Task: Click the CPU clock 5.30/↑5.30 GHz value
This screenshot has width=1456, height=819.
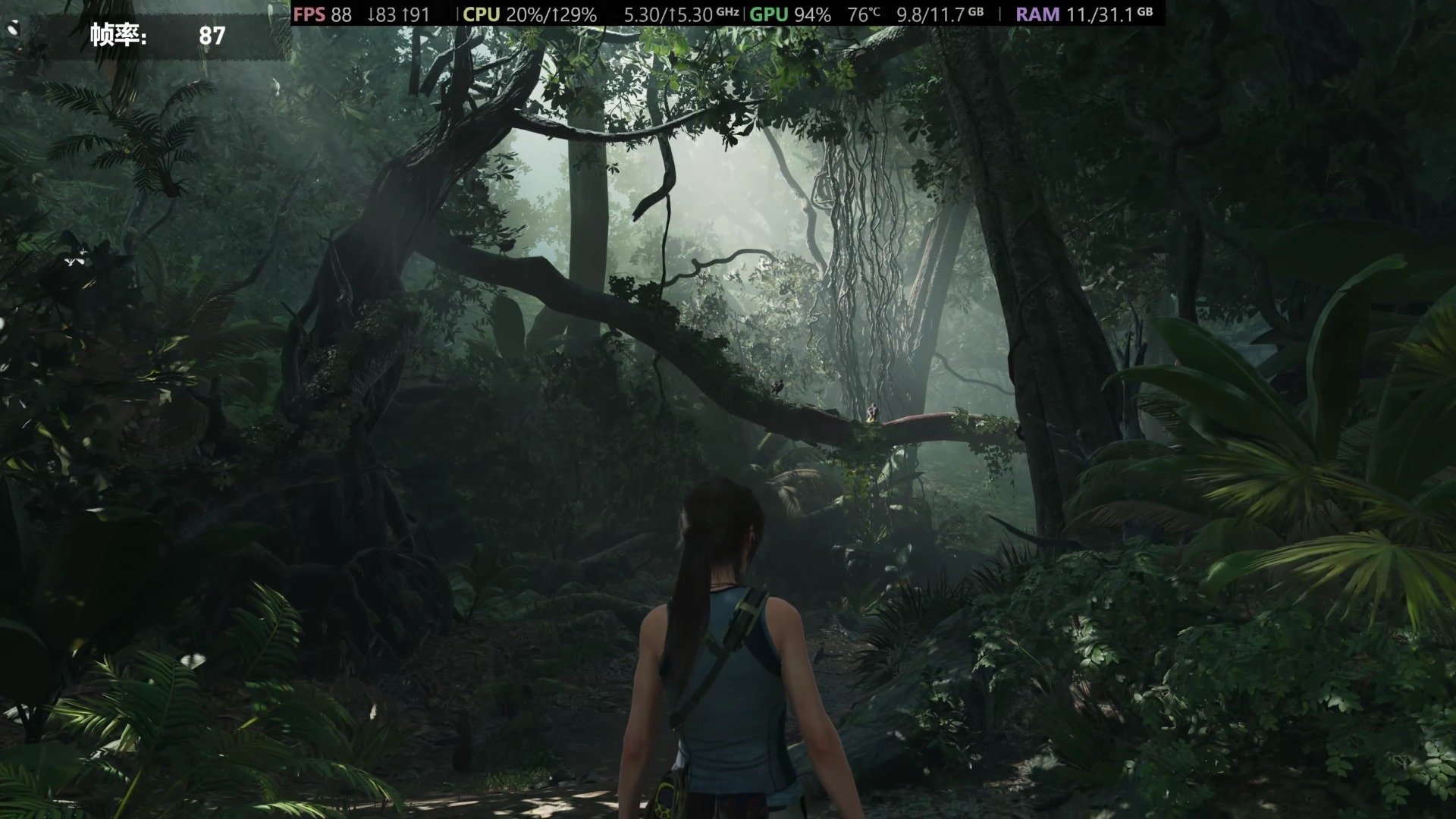Action: pos(681,14)
